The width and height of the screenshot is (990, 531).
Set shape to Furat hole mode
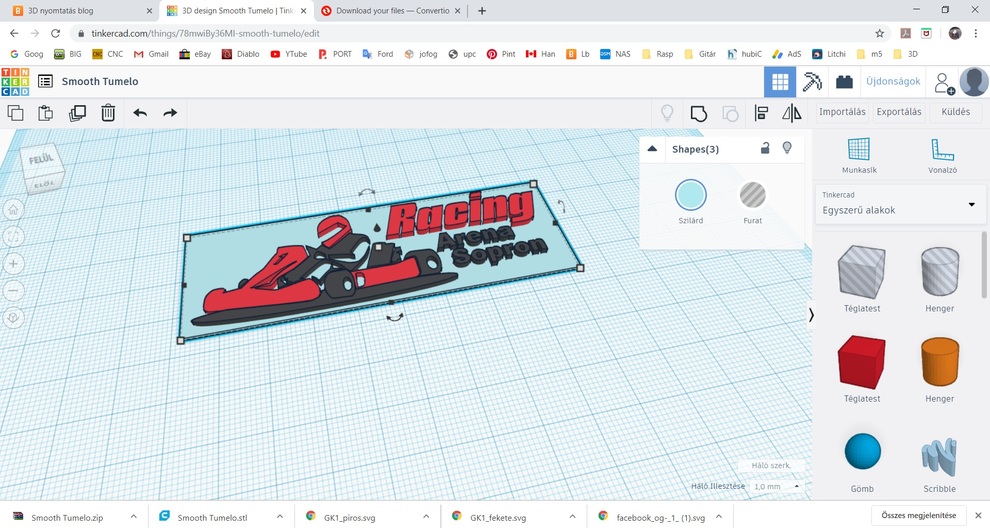coord(753,194)
